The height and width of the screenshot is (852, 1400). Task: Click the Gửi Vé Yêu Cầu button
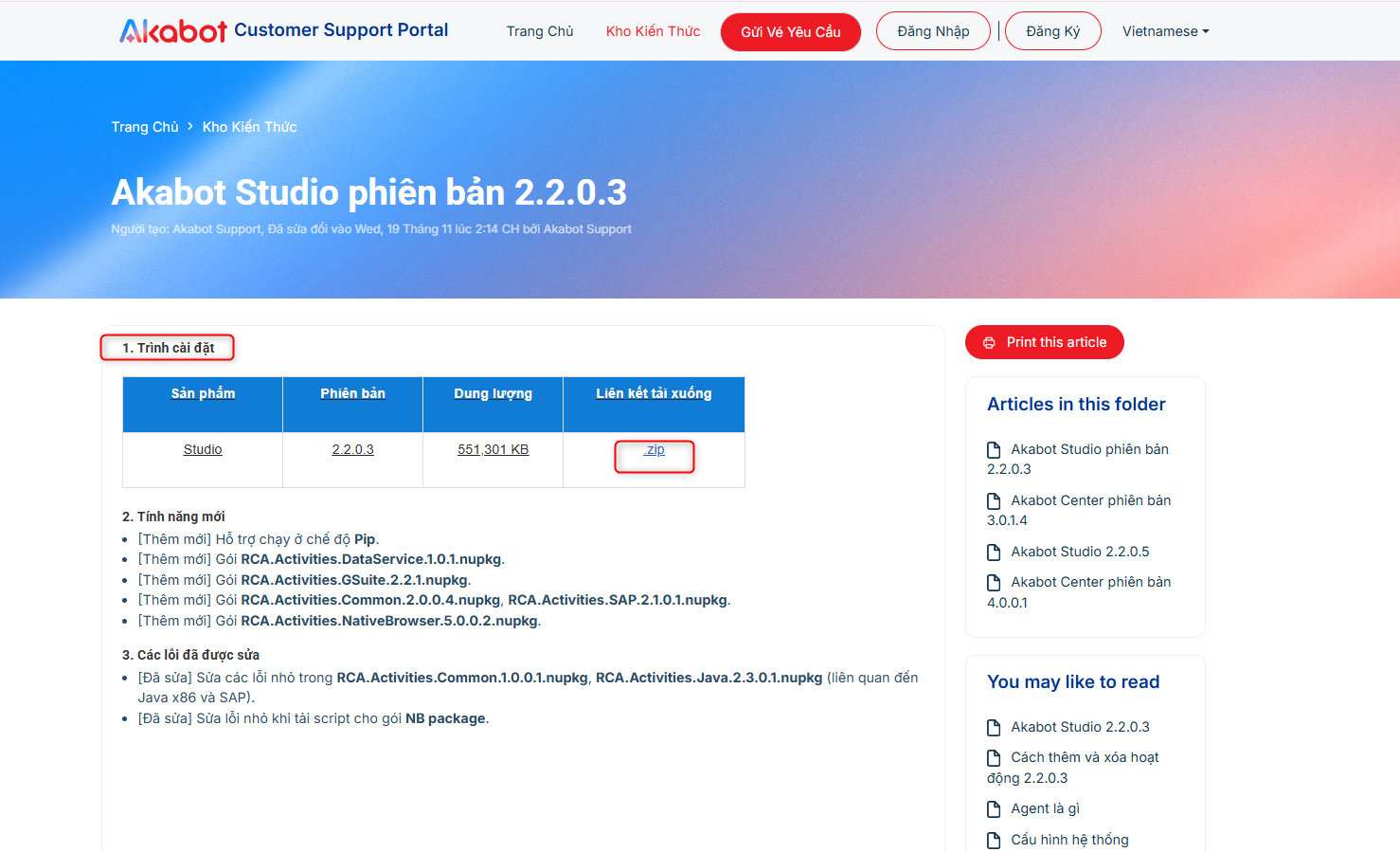point(791,31)
